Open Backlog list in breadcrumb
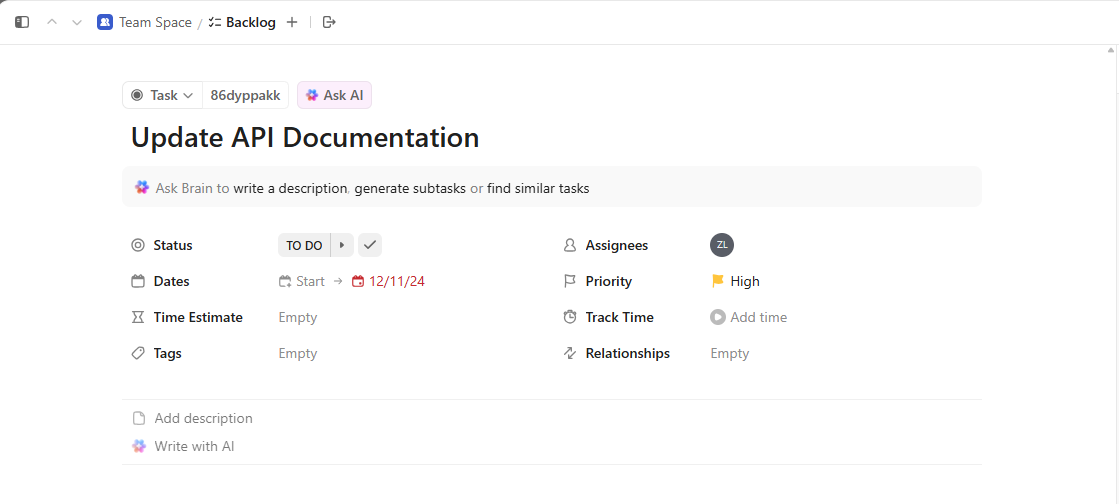Viewport: 1119px width, 504px height. coord(250,22)
